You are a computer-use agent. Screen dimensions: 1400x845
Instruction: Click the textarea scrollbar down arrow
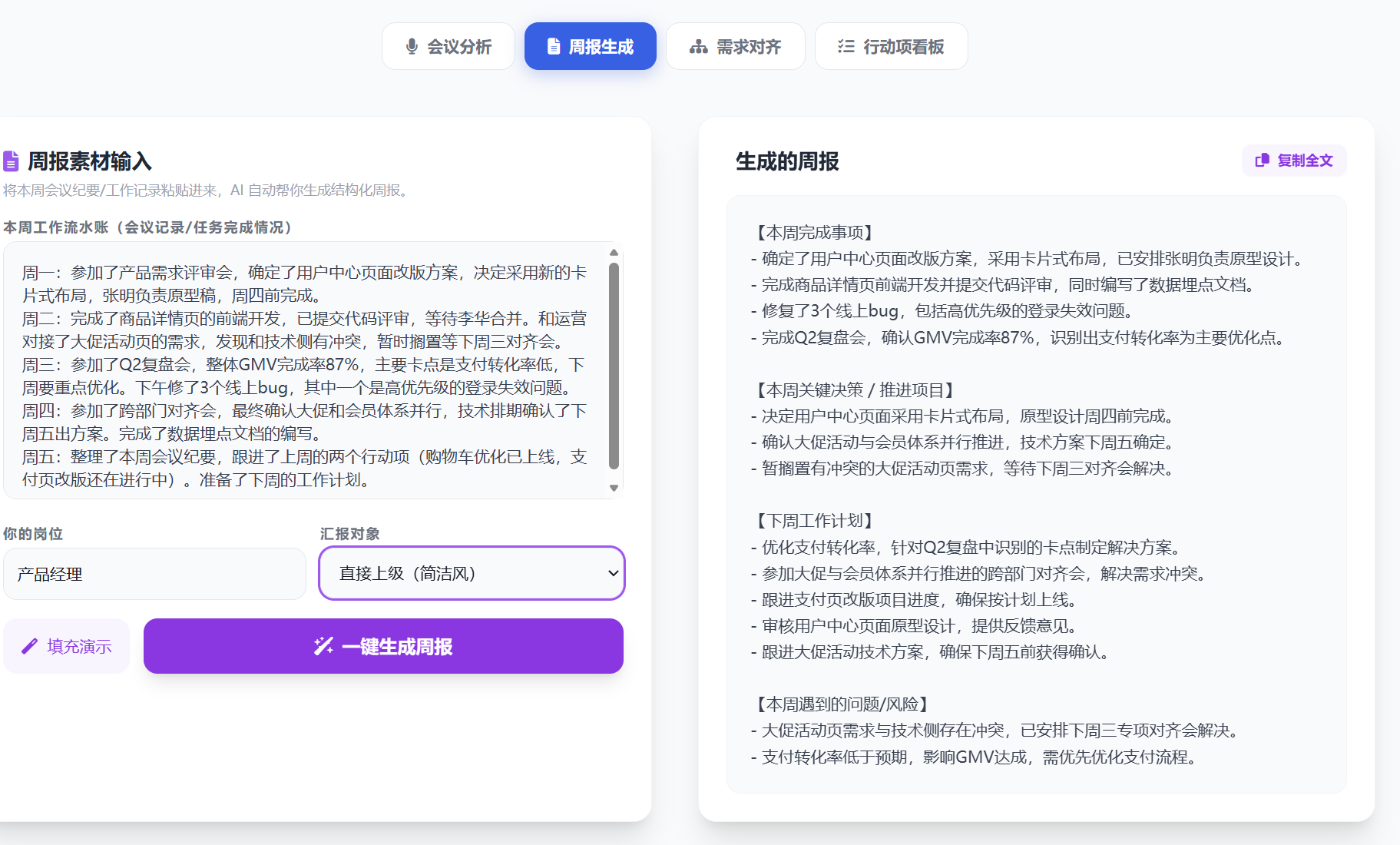(x=614, y=488)
